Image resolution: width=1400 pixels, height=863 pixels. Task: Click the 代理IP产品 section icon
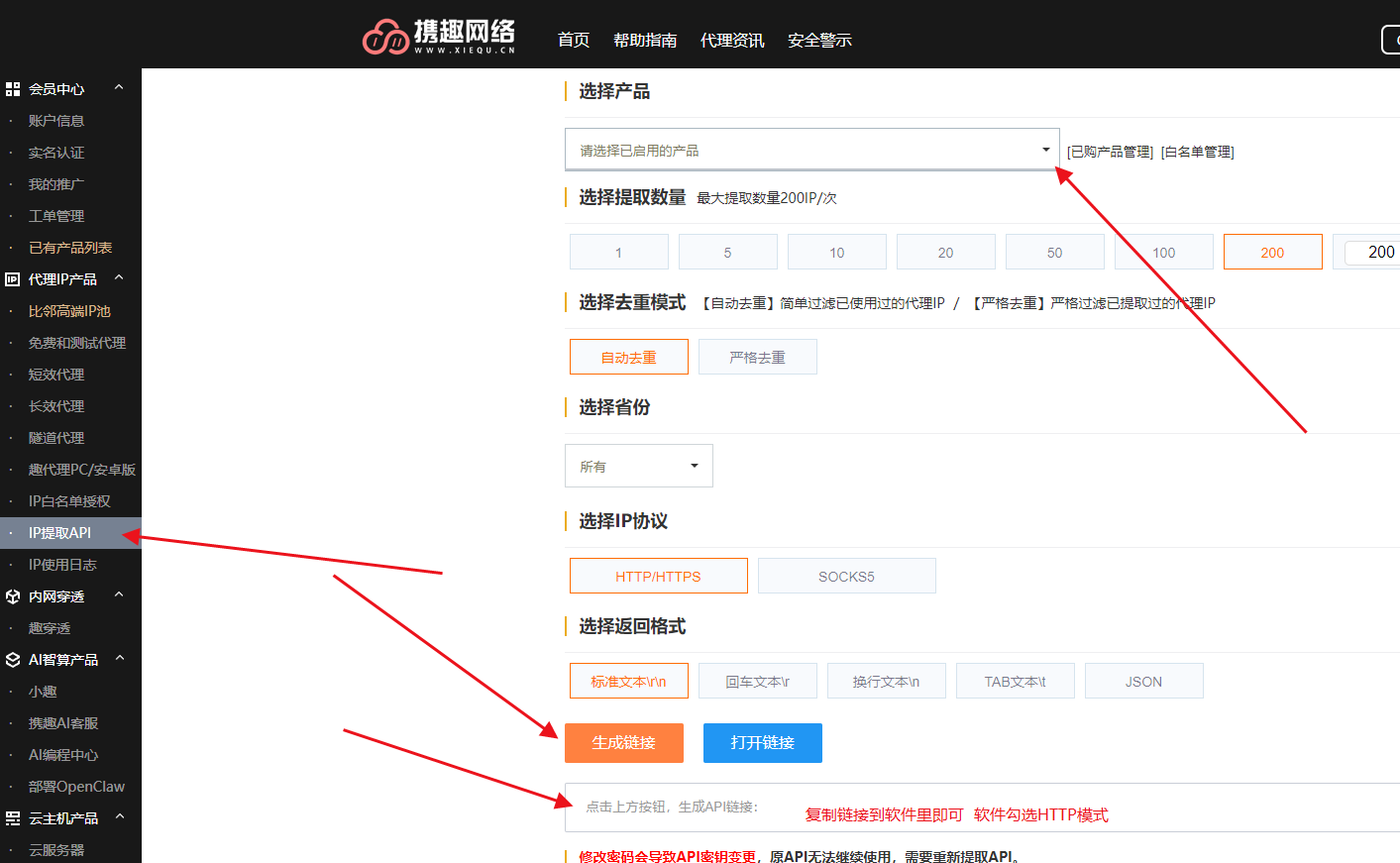coord(14,278)
